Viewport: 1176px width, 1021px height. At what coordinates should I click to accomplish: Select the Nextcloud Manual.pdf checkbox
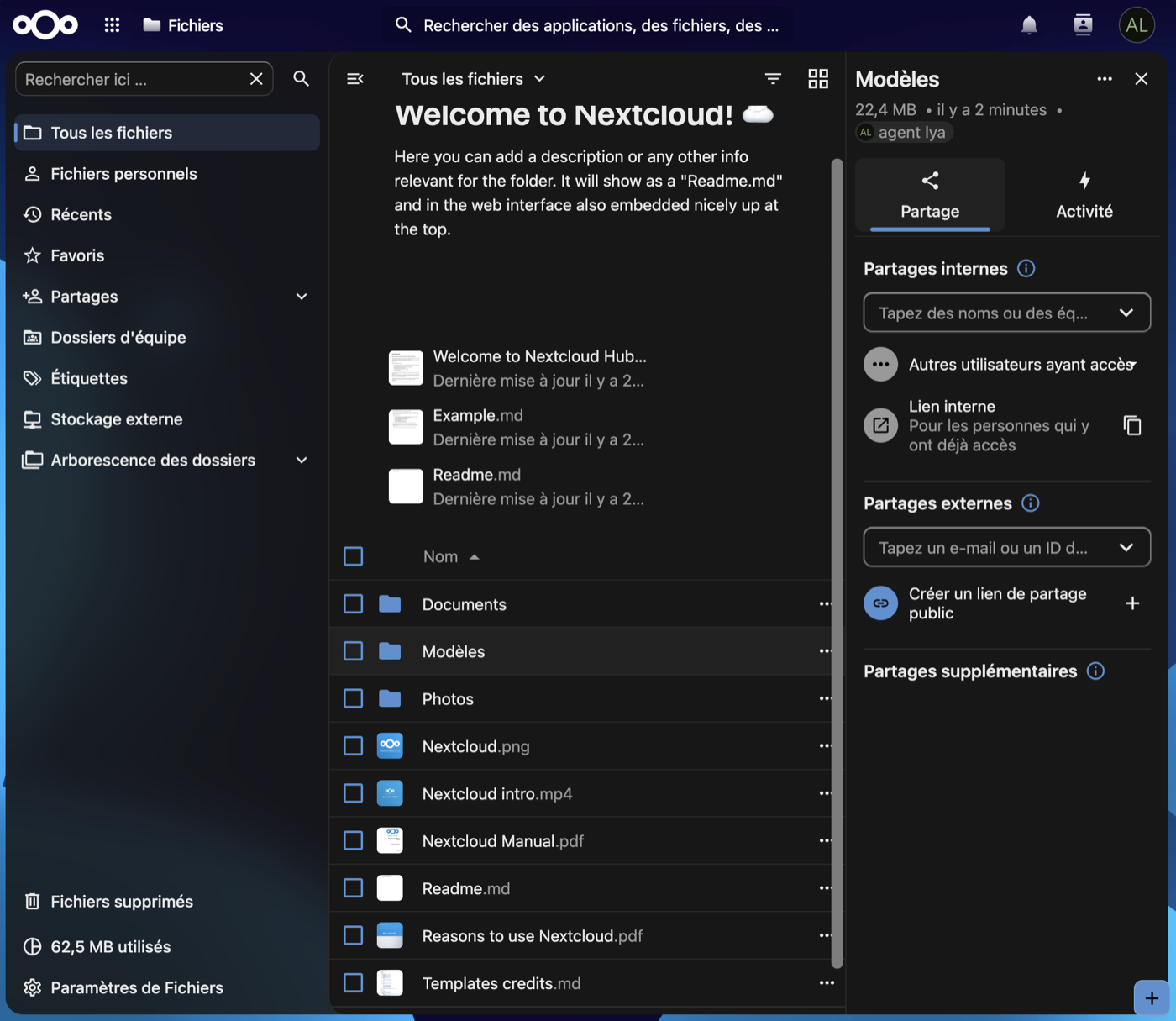click(x=354, y=841)
